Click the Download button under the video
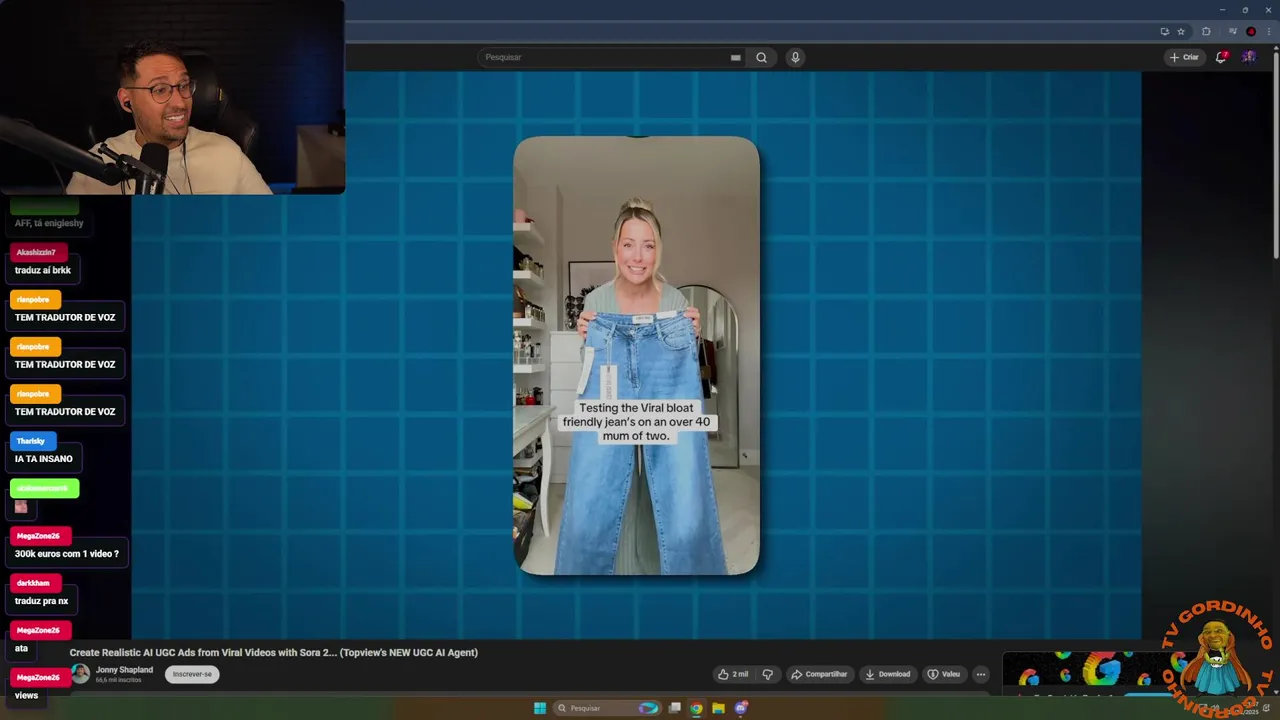This screenshot has height=720, width=1280. (887, 674)
